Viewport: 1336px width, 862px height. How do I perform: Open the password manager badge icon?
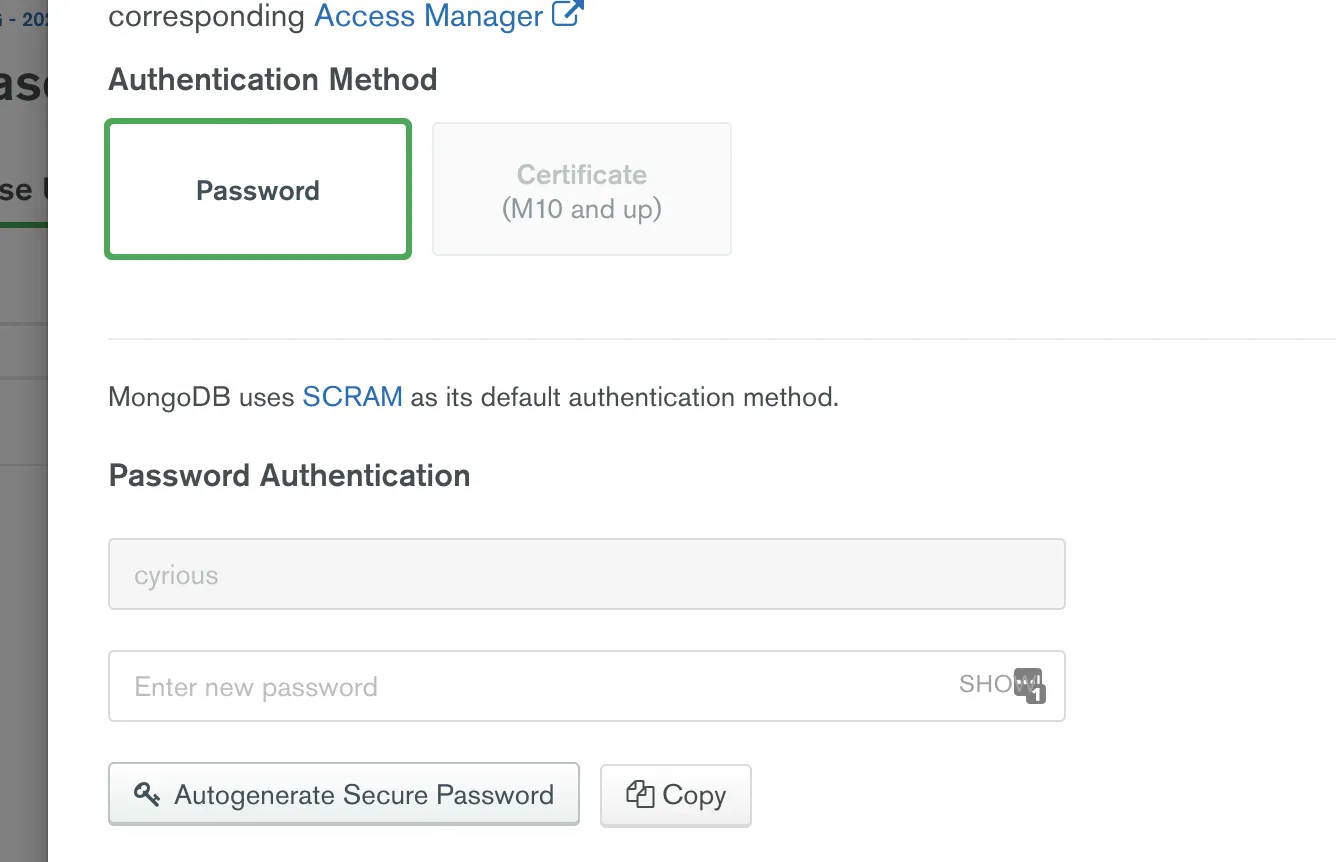[x=1029, y=685]
